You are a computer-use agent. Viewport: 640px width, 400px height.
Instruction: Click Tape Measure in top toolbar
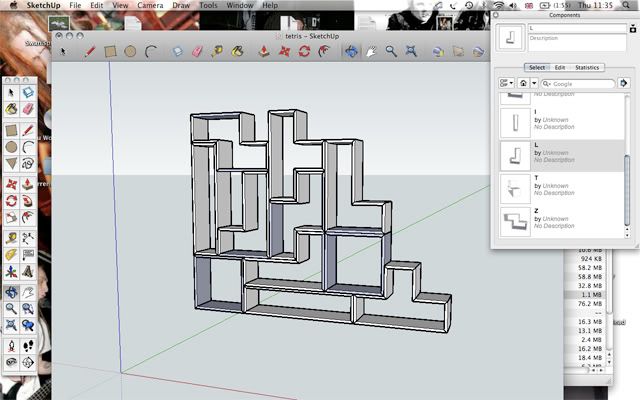[217, 51]
